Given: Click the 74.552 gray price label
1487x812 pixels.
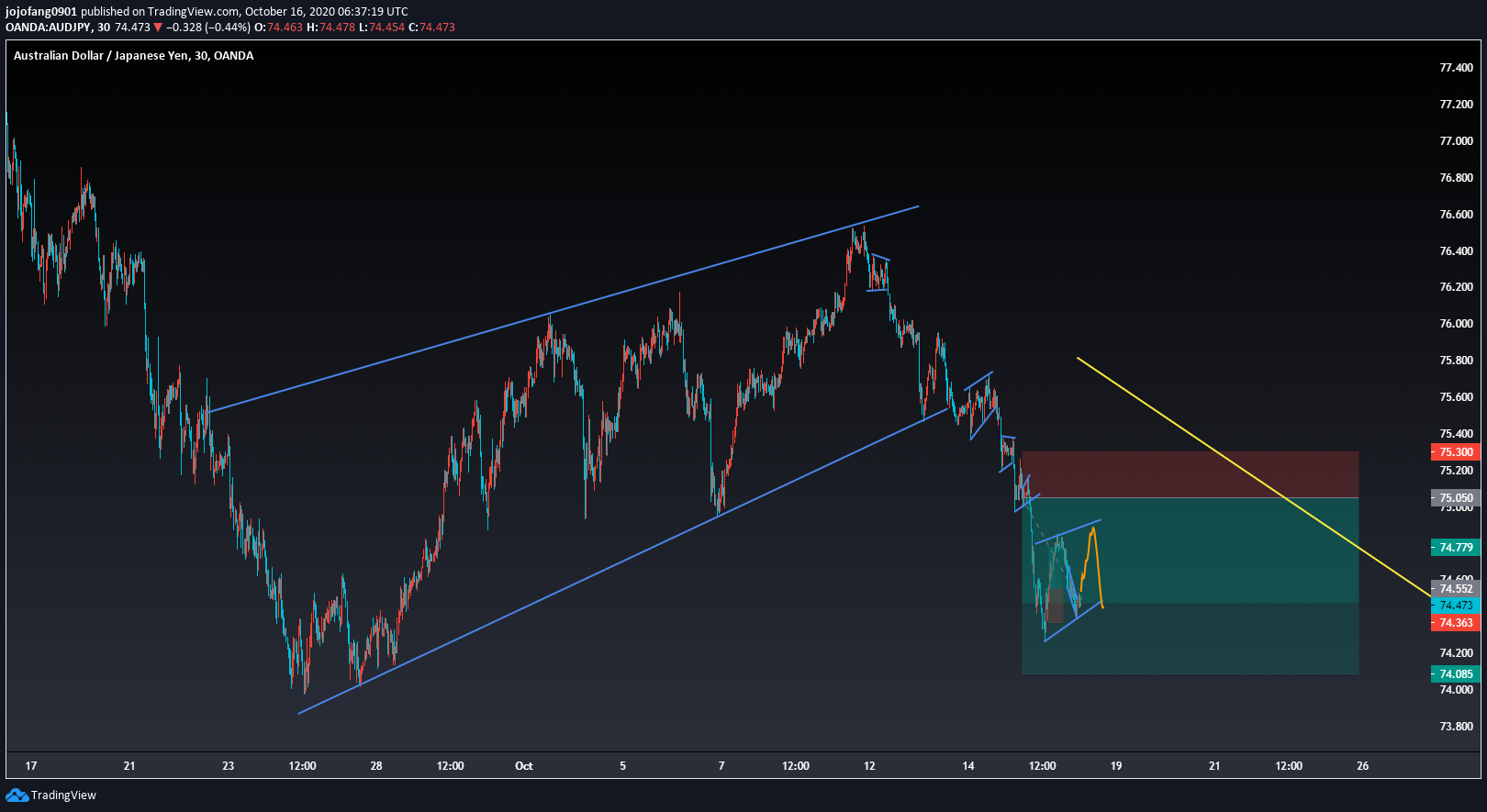Looking at the screenshot, I should click(x=1456, y=589).
